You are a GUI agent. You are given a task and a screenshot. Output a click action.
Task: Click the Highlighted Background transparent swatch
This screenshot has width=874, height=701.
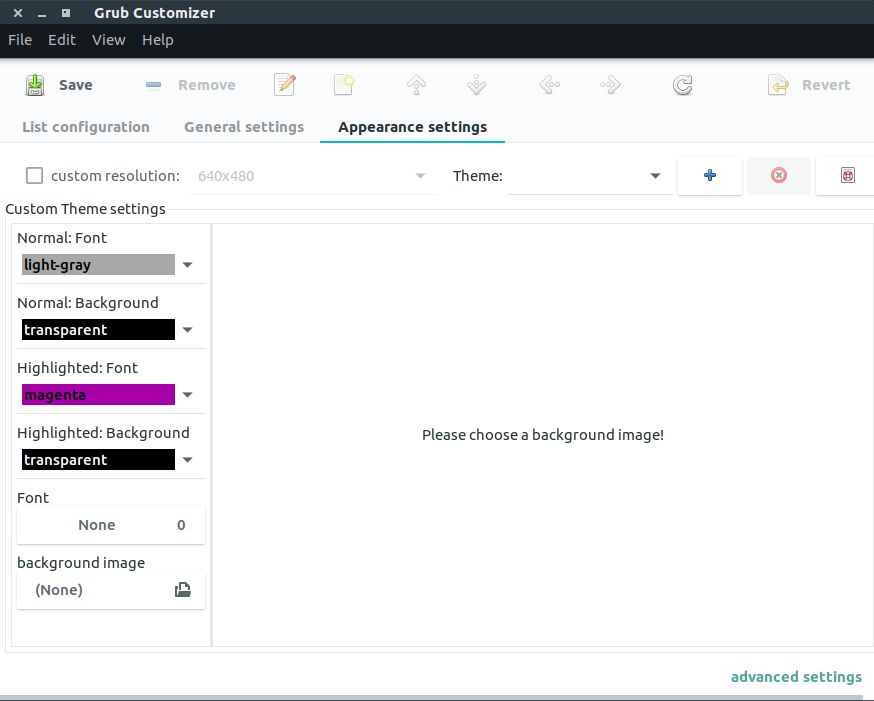pos(98,460)
